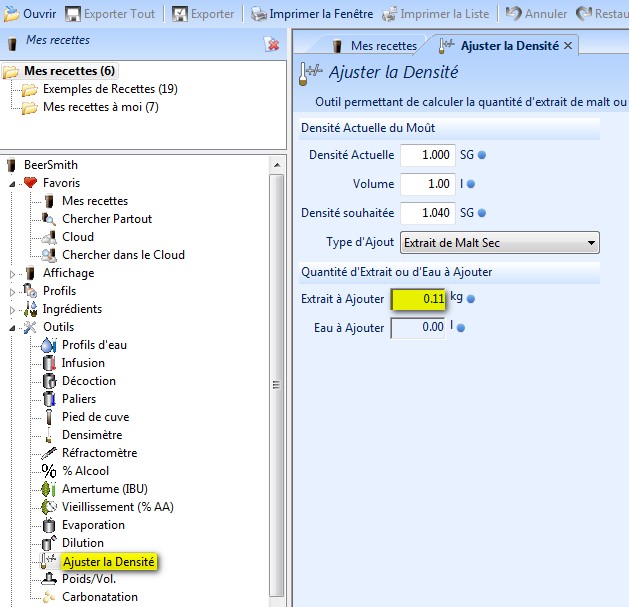This screenshot has height=607, width=629.
Task: Select the Carbonatation tool icon
Action: [49, 597]
